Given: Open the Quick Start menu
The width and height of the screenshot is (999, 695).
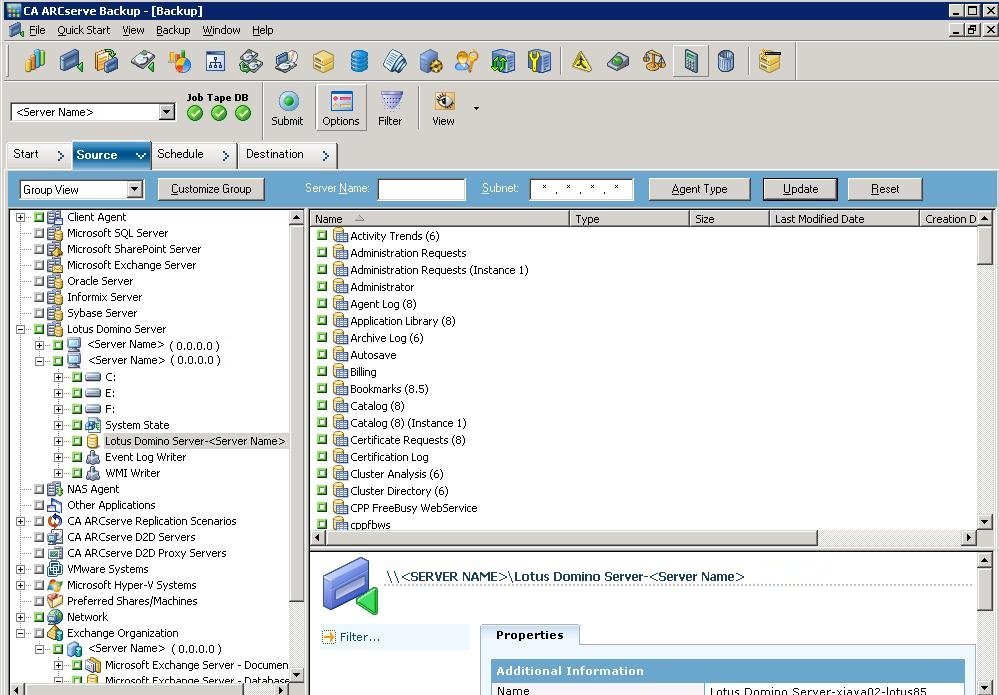Looking at the screenshot, I should click(83, 30).
